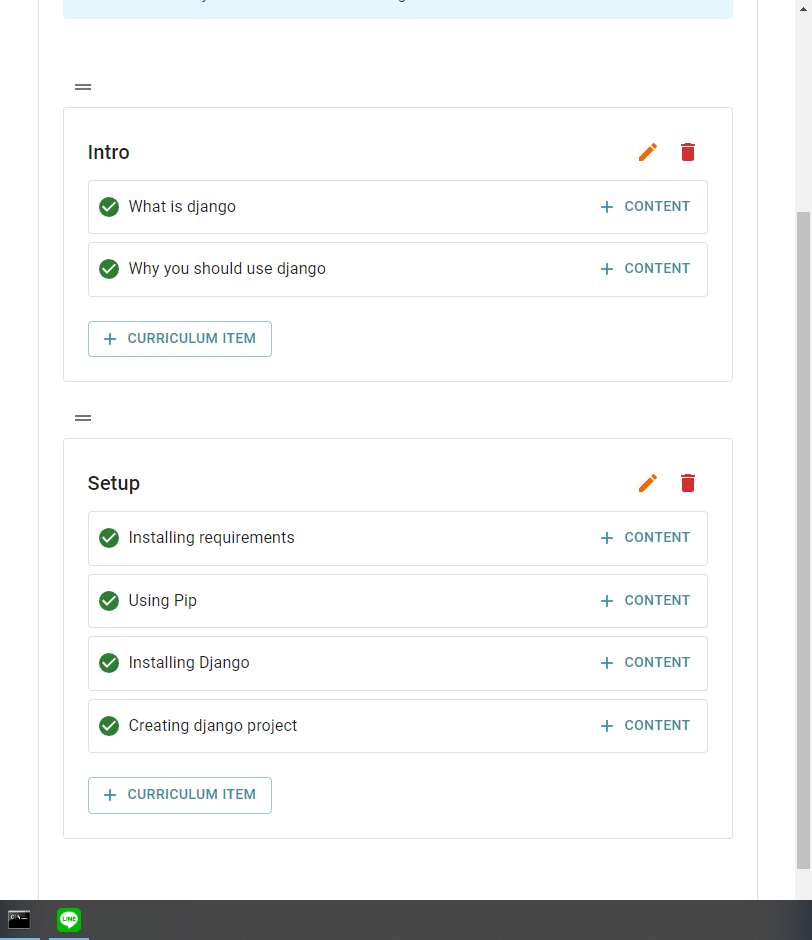The image size is (812, 940).
Task: Open the command prompt in the taskbar
Action: (19, 919)
